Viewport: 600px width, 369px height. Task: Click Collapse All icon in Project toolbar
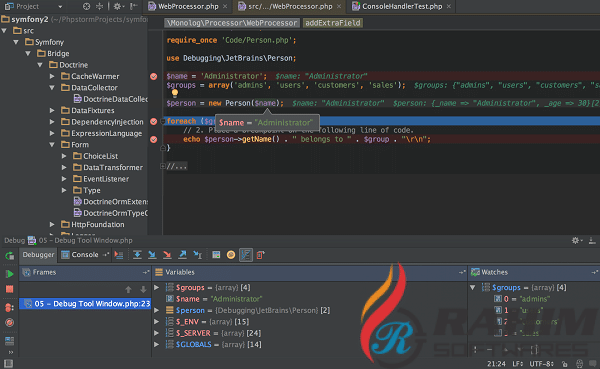pos(99,6)
